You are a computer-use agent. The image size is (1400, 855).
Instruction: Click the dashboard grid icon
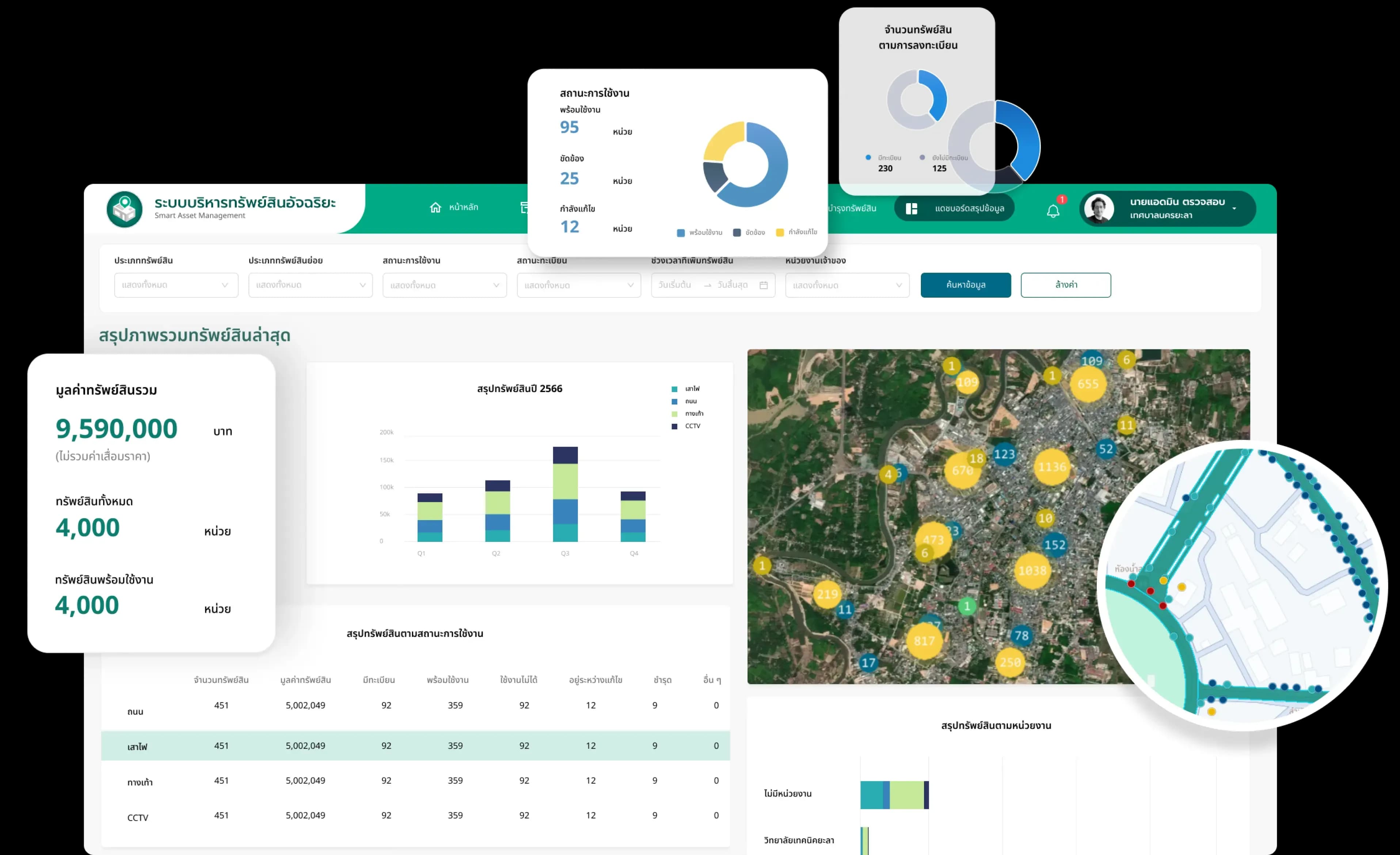(x=912, y=209)
